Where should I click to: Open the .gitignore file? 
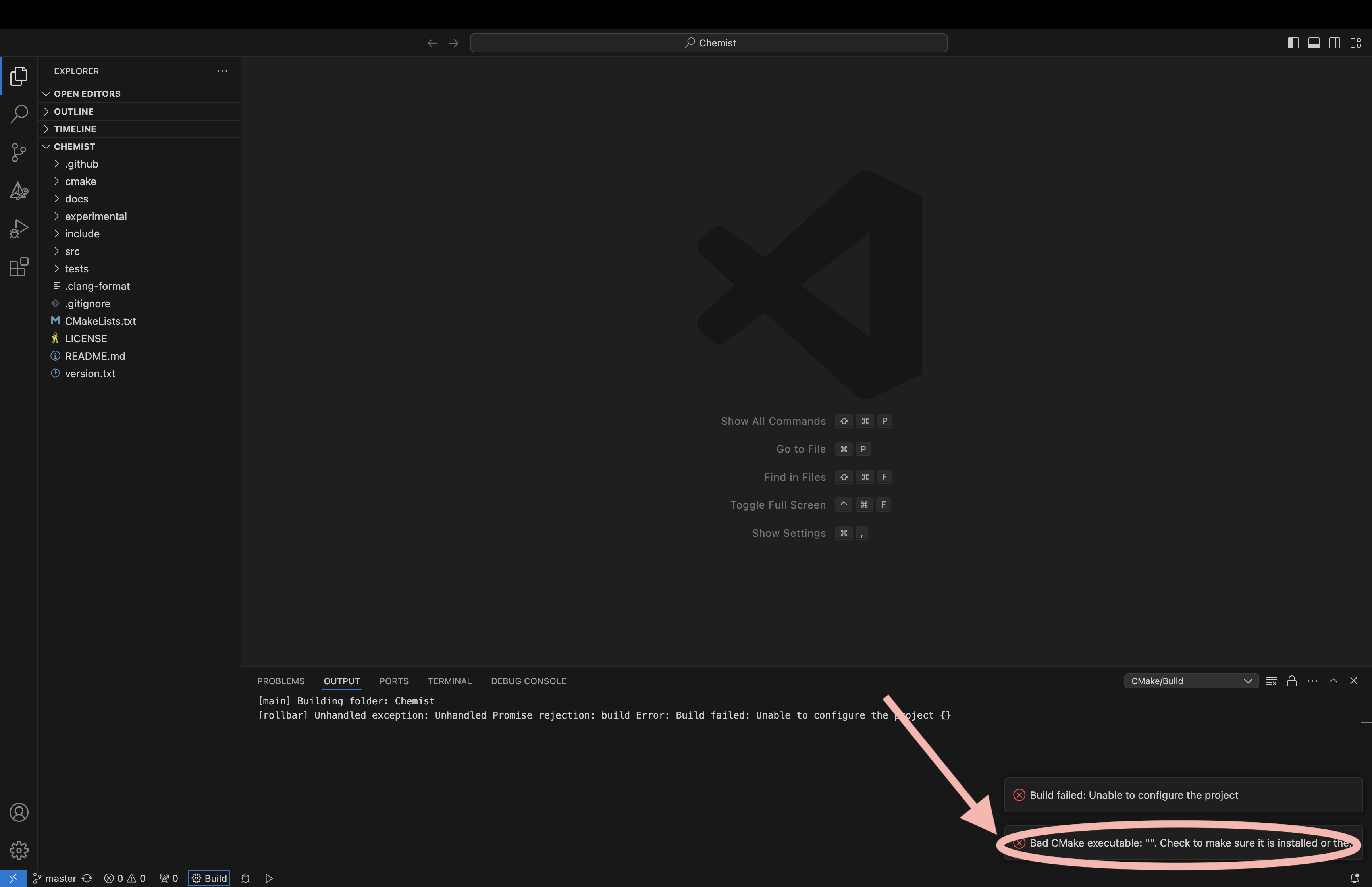(139, 303)
